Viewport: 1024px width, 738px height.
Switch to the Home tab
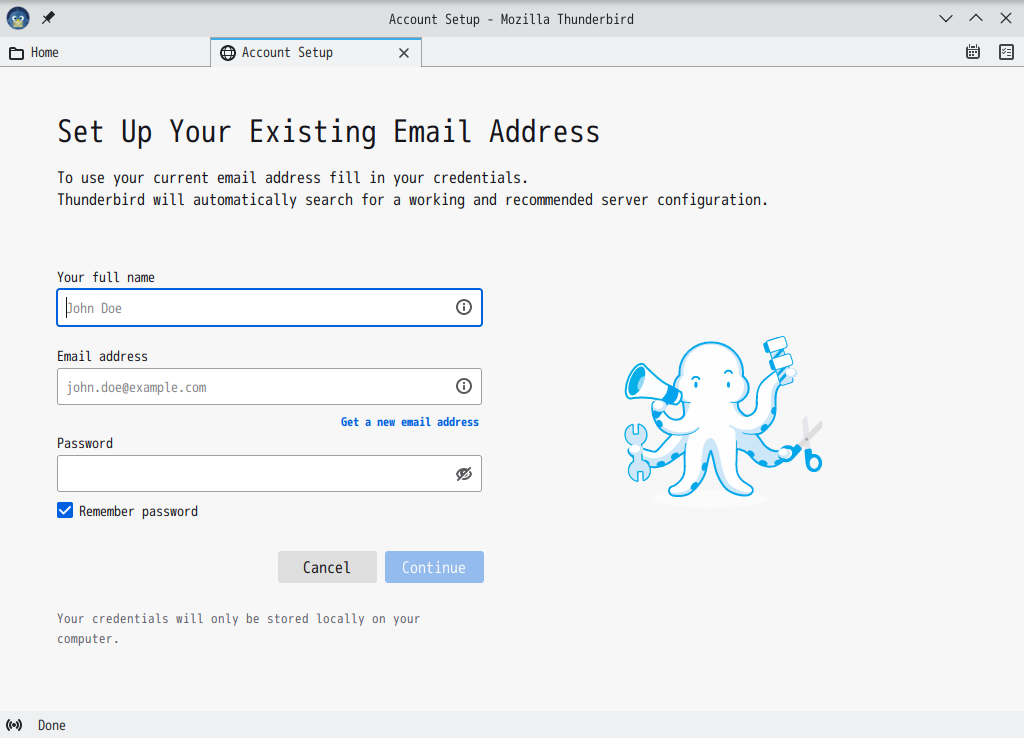click(105, 52)
